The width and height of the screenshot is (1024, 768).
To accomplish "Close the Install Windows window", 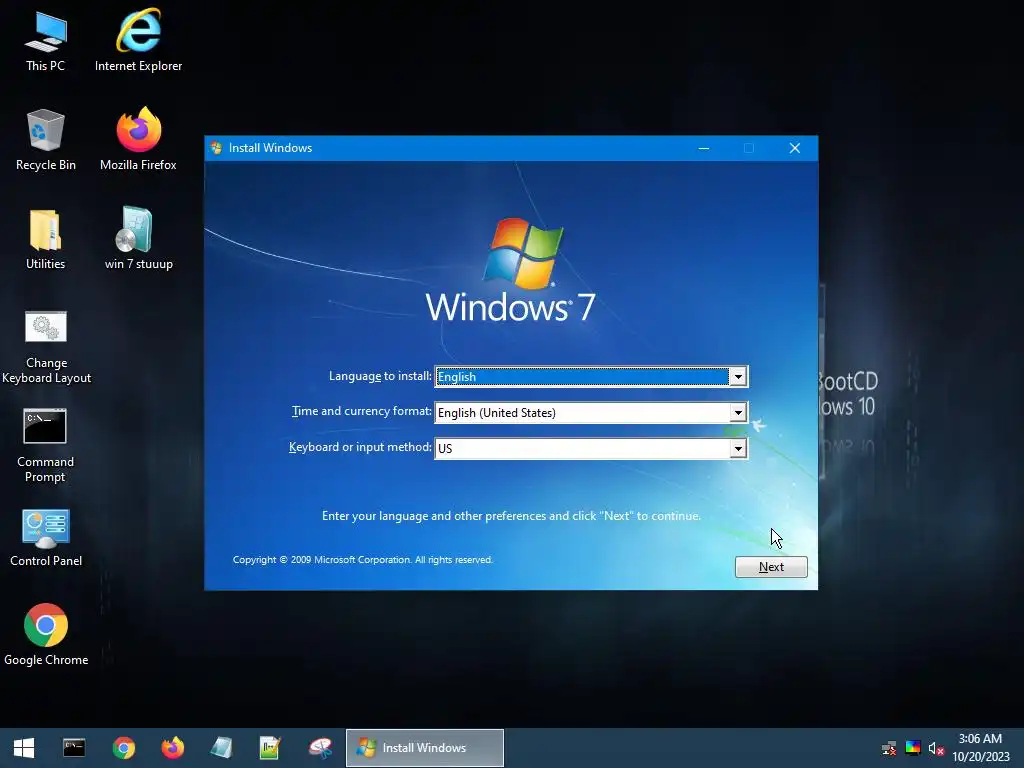I will click(x=795, y=148).
